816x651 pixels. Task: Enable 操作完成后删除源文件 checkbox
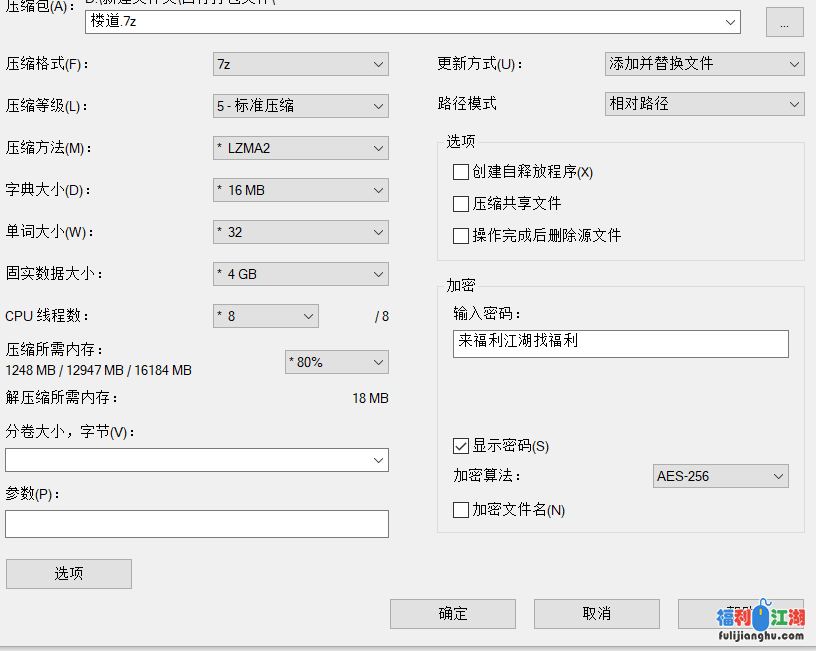pos(461,236)
